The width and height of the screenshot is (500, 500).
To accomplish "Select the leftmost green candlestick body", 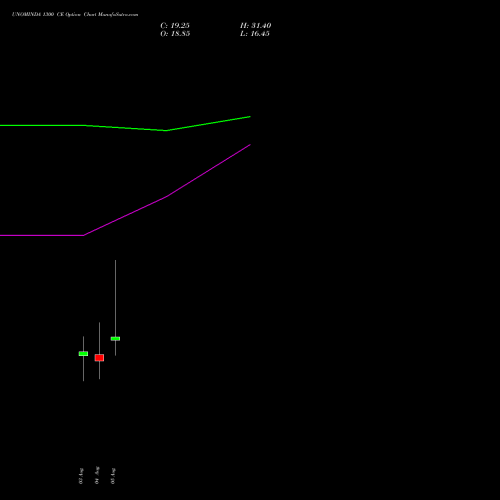I will coord(83,354).
